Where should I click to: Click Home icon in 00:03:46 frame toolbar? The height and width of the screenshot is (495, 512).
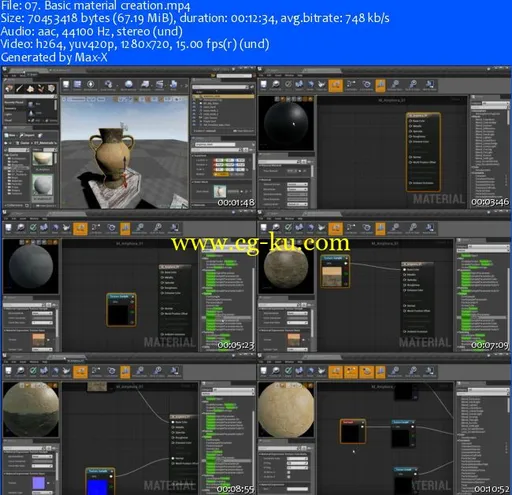pos(310,85)
